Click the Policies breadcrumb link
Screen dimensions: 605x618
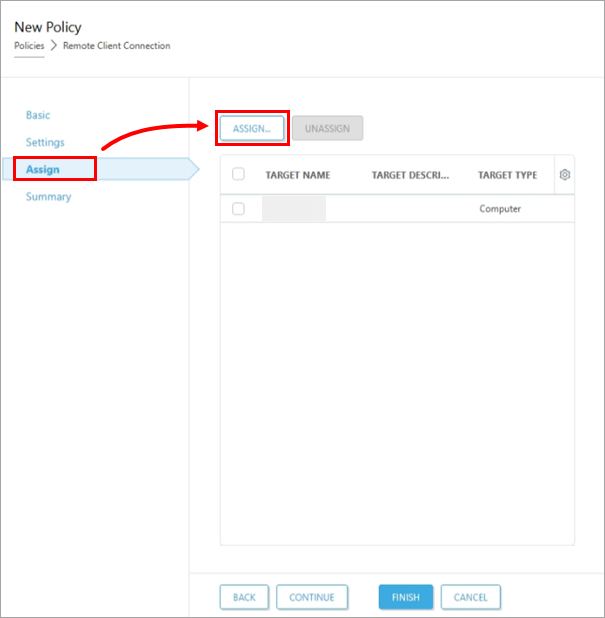click(x=29, y=46)
